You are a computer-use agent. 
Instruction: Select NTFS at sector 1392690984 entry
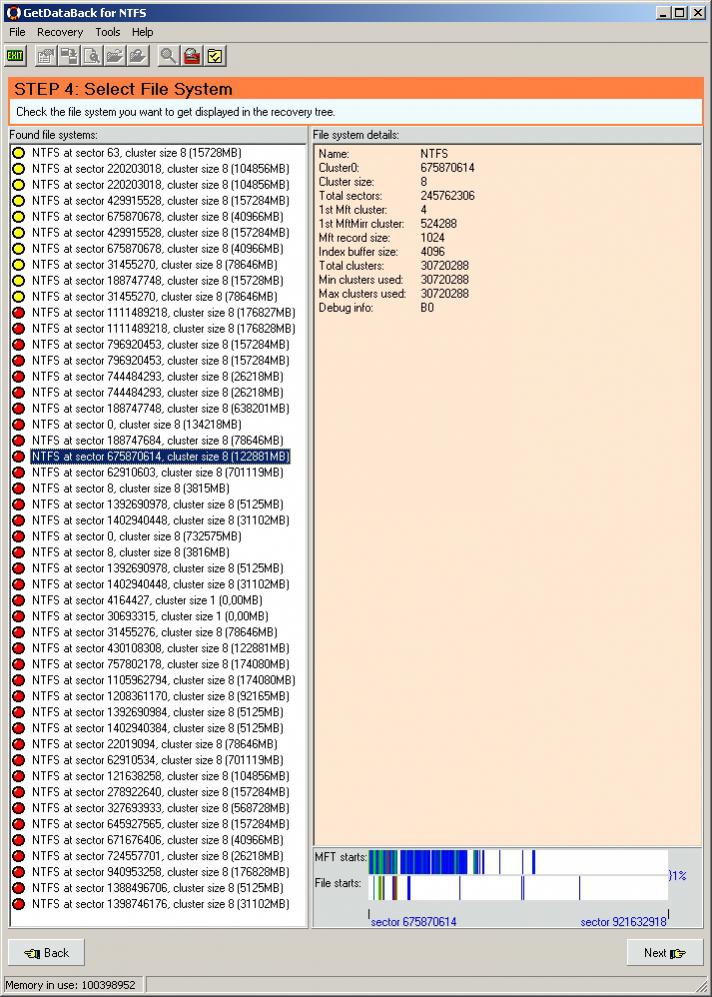158,712
